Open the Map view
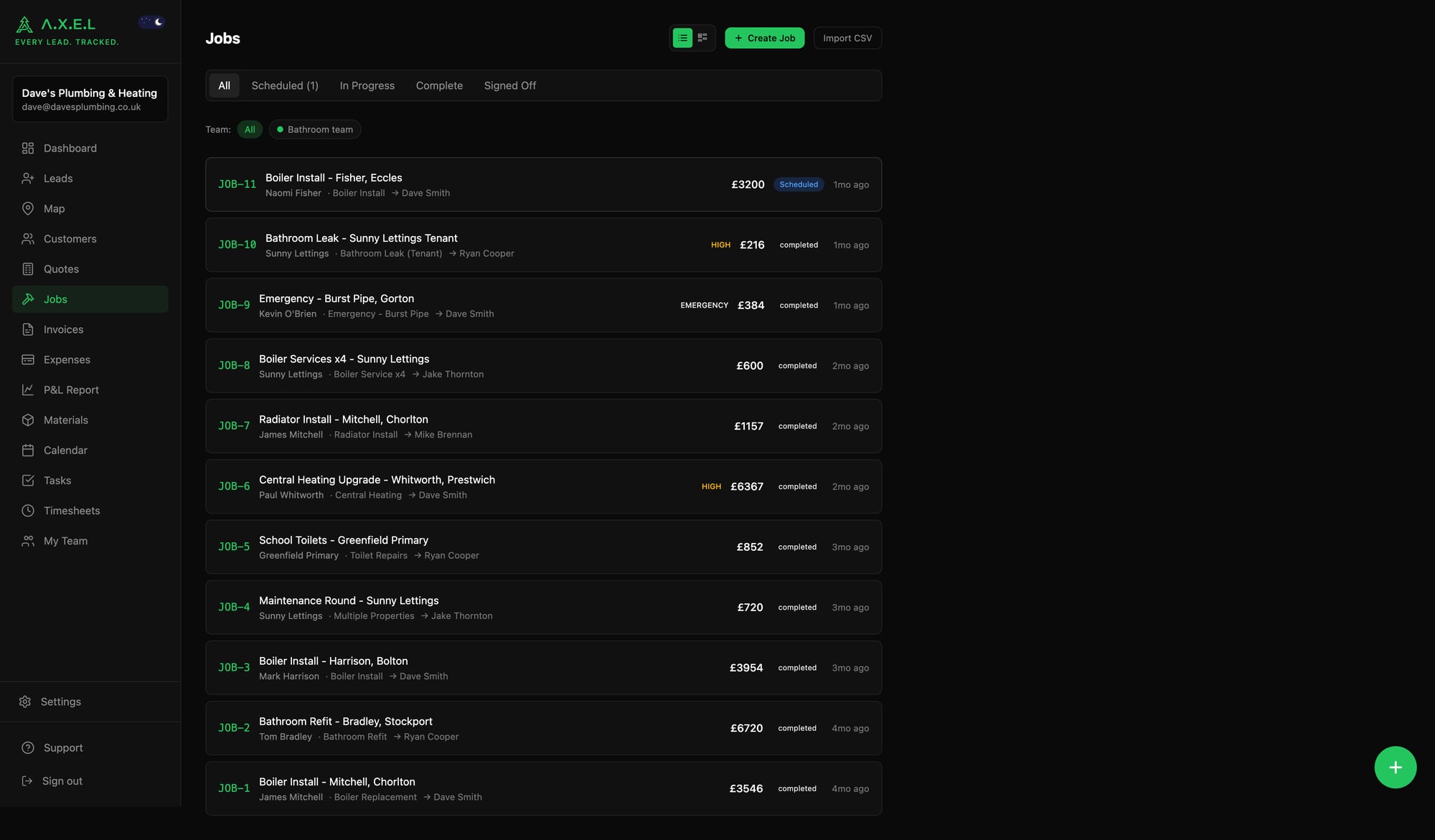Screen dimensions: 1435x840 pyautogui.click(x=53, y=208)
